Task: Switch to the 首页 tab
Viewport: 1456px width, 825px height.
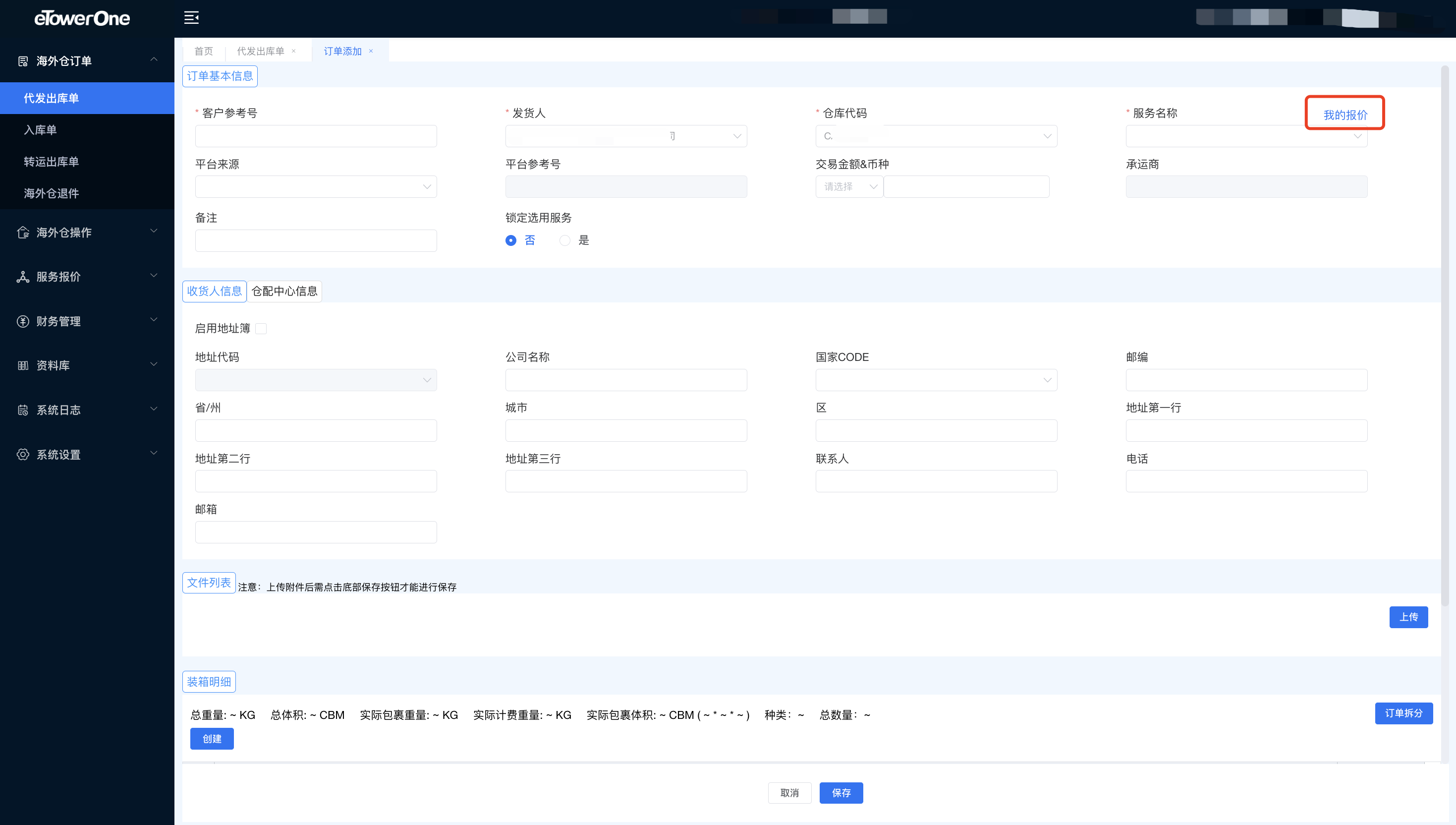Action: 204,52
